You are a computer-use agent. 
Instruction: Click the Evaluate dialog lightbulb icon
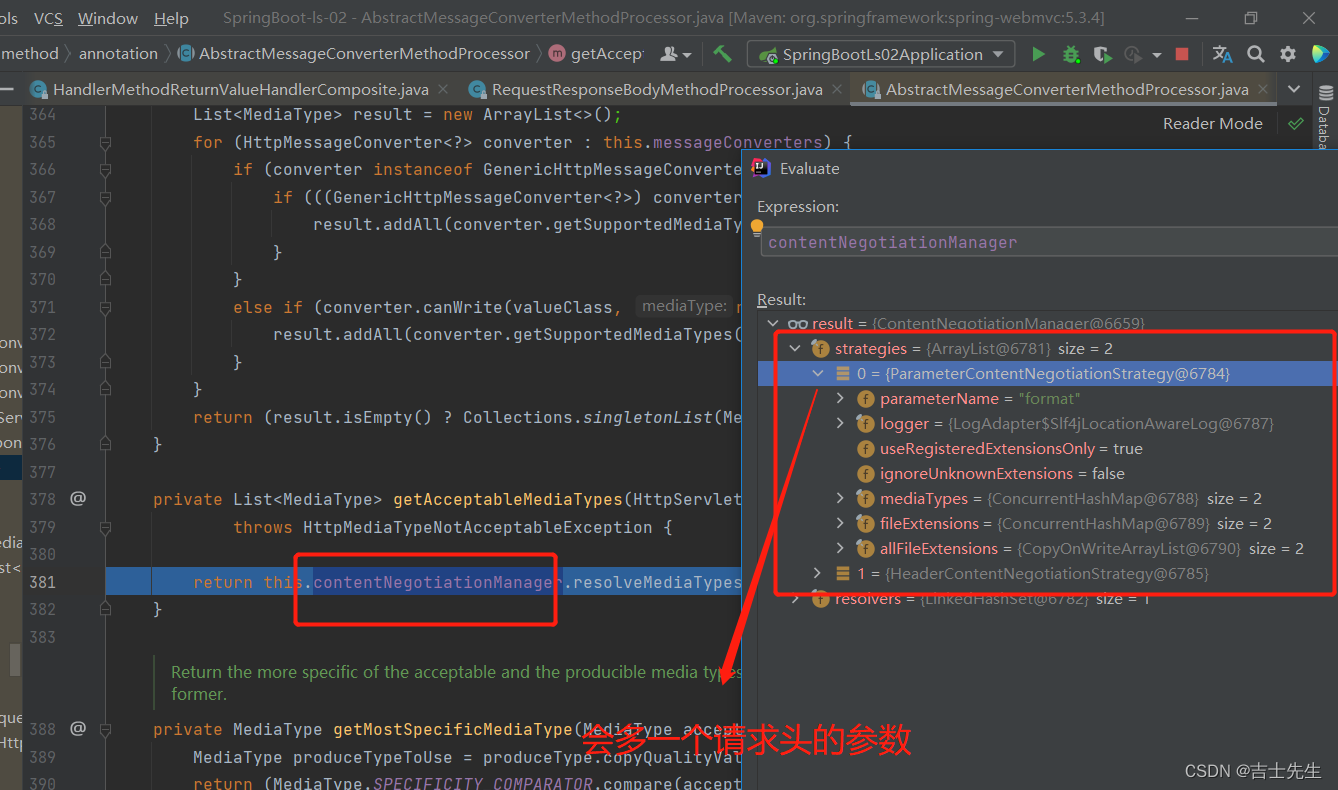pyautogui.click(x=757, y=227)
